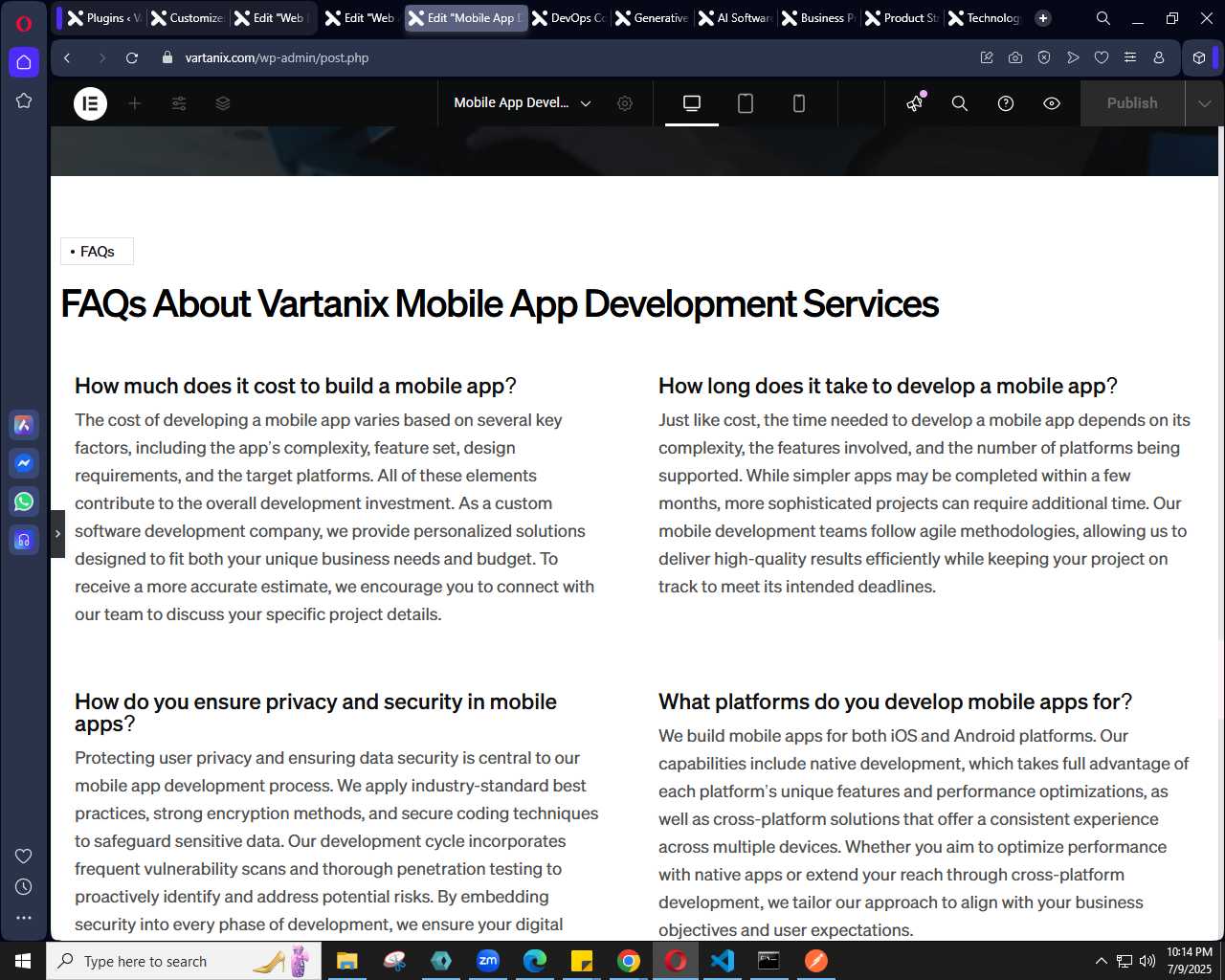This screenshot has width=1225, height=980.
Task: Select the FAQs About Vartanix heading
Action: [x=500, y=304]
